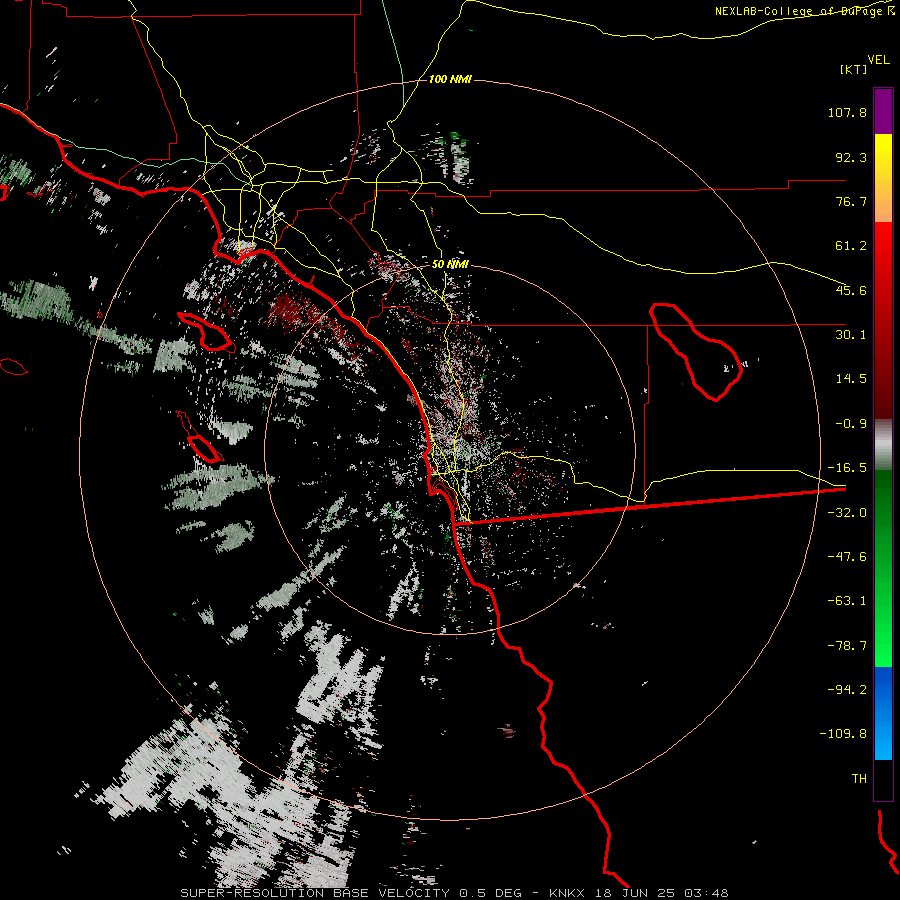Select the -94.2 velocity scale value
The height and width of the screenshot is (900, 900).
[x=847, y=690]
